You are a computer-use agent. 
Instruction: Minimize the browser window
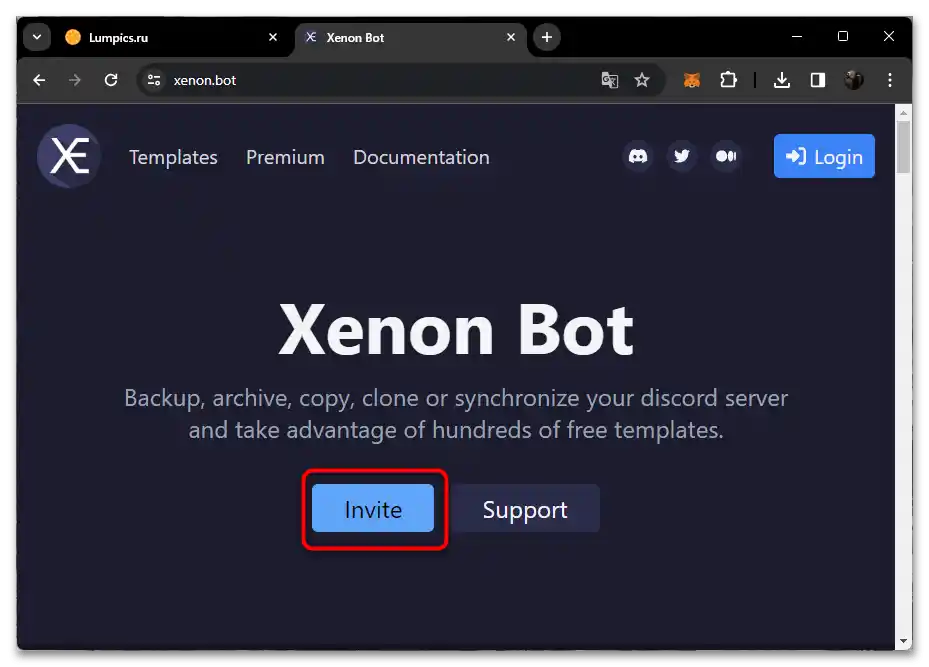[797, 37]
